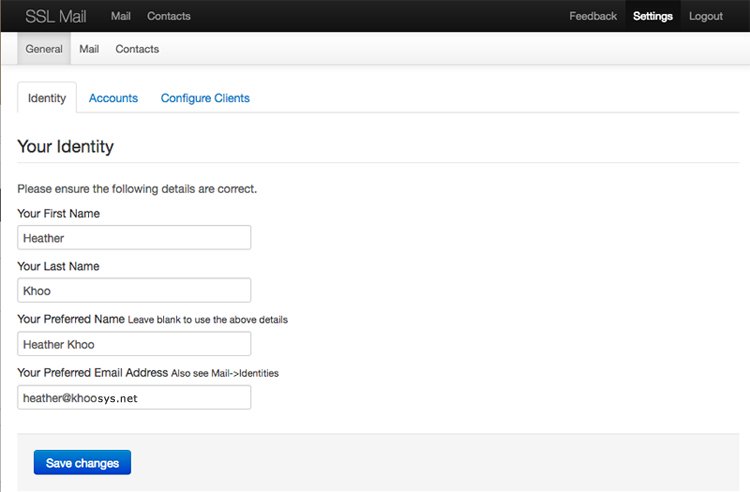
Task: Click the Your Identity heading
Action: coord(66,147)
